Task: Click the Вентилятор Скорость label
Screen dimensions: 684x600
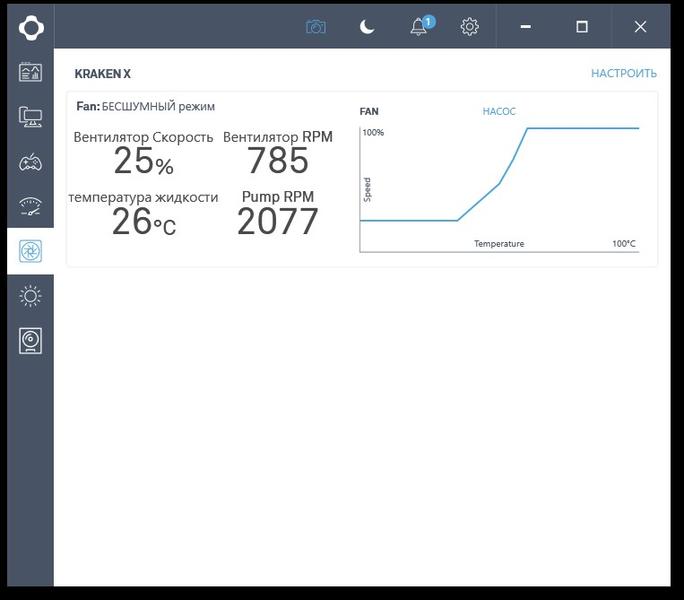Action: [x=144, y=137]
